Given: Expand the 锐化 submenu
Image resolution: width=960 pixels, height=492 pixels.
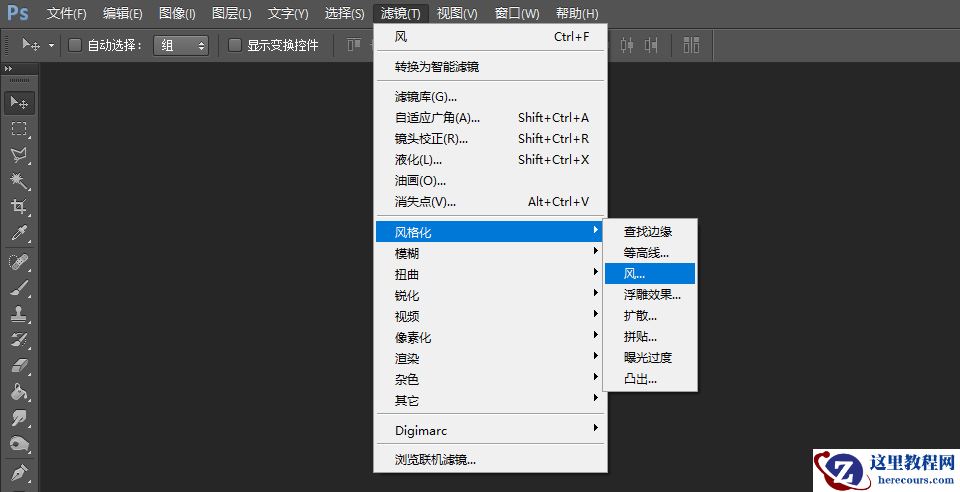Looking at the screenshot, I should pos(491,295).
